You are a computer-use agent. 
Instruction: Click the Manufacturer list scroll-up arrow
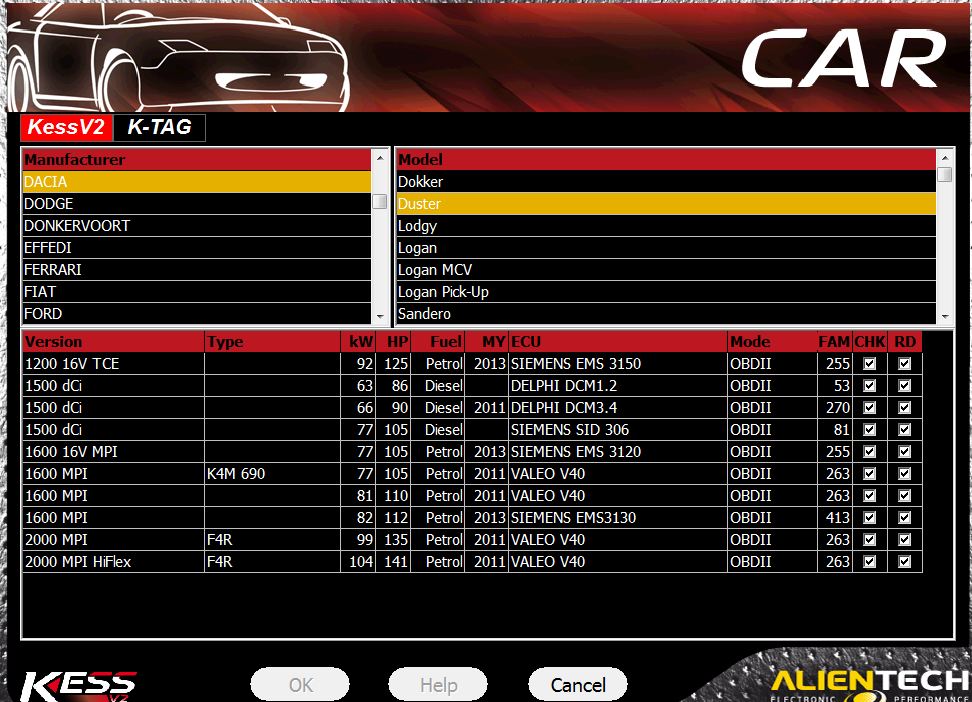(x=380, y=158)
